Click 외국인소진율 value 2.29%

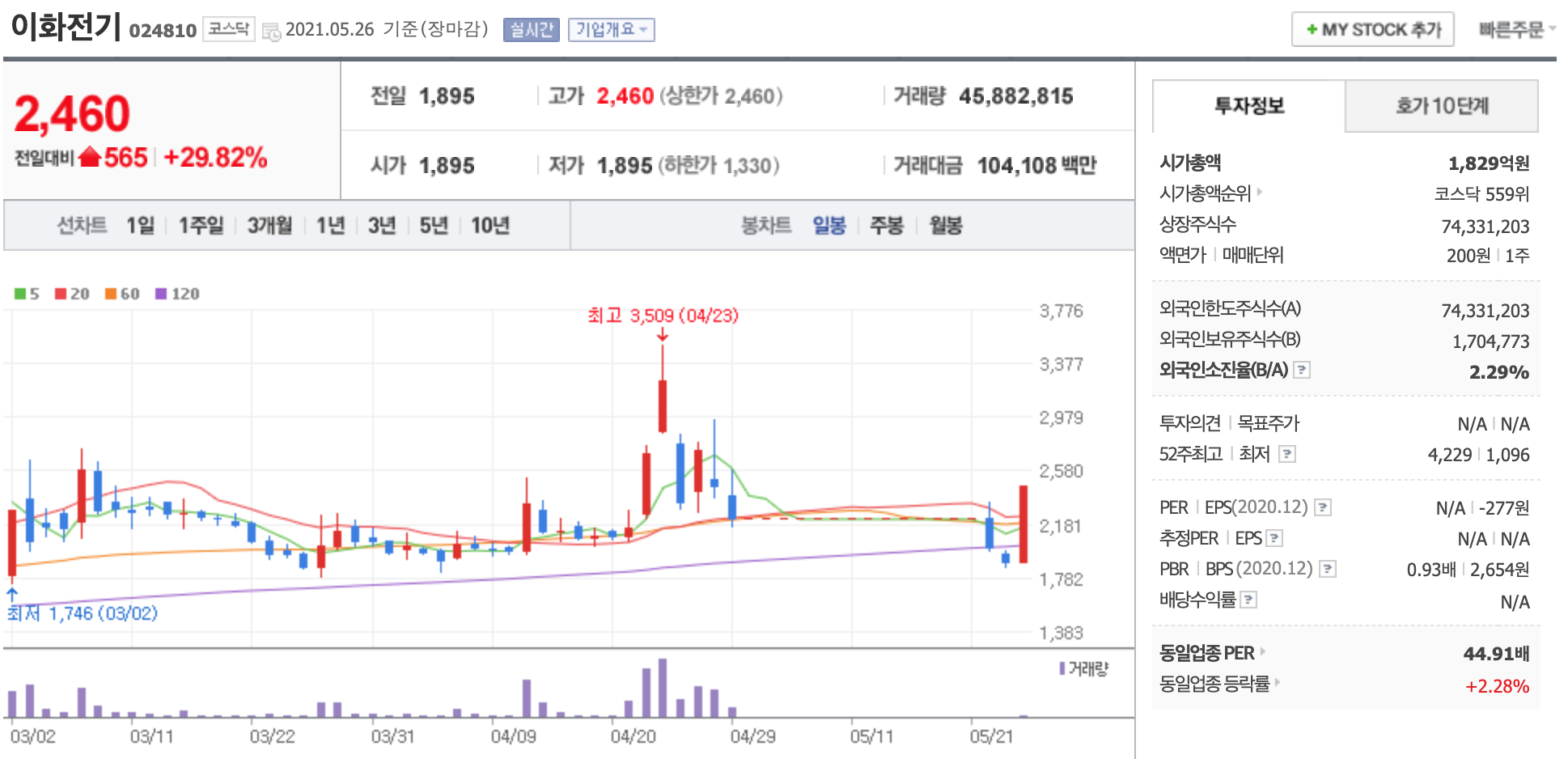coord(1499,372)
